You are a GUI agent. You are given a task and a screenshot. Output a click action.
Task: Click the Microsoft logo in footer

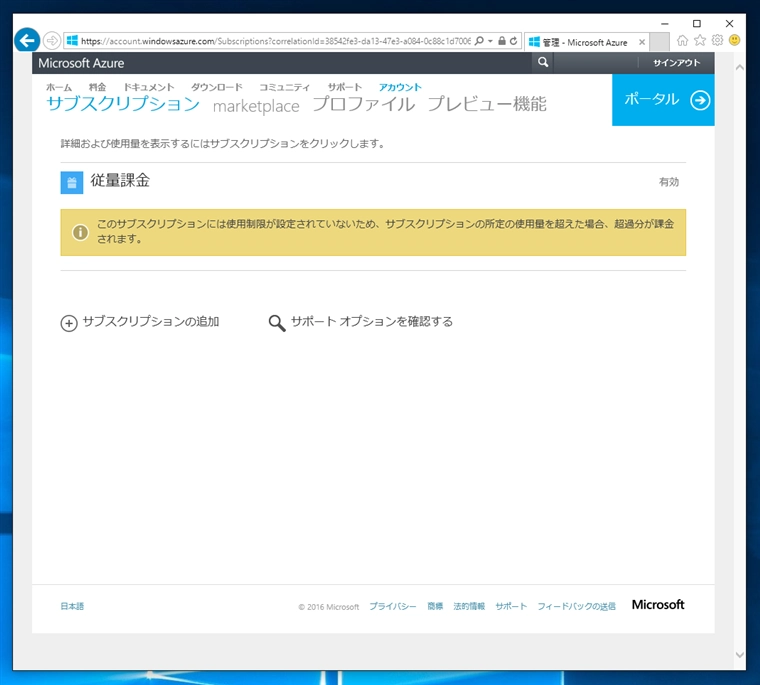click(658, 605)
